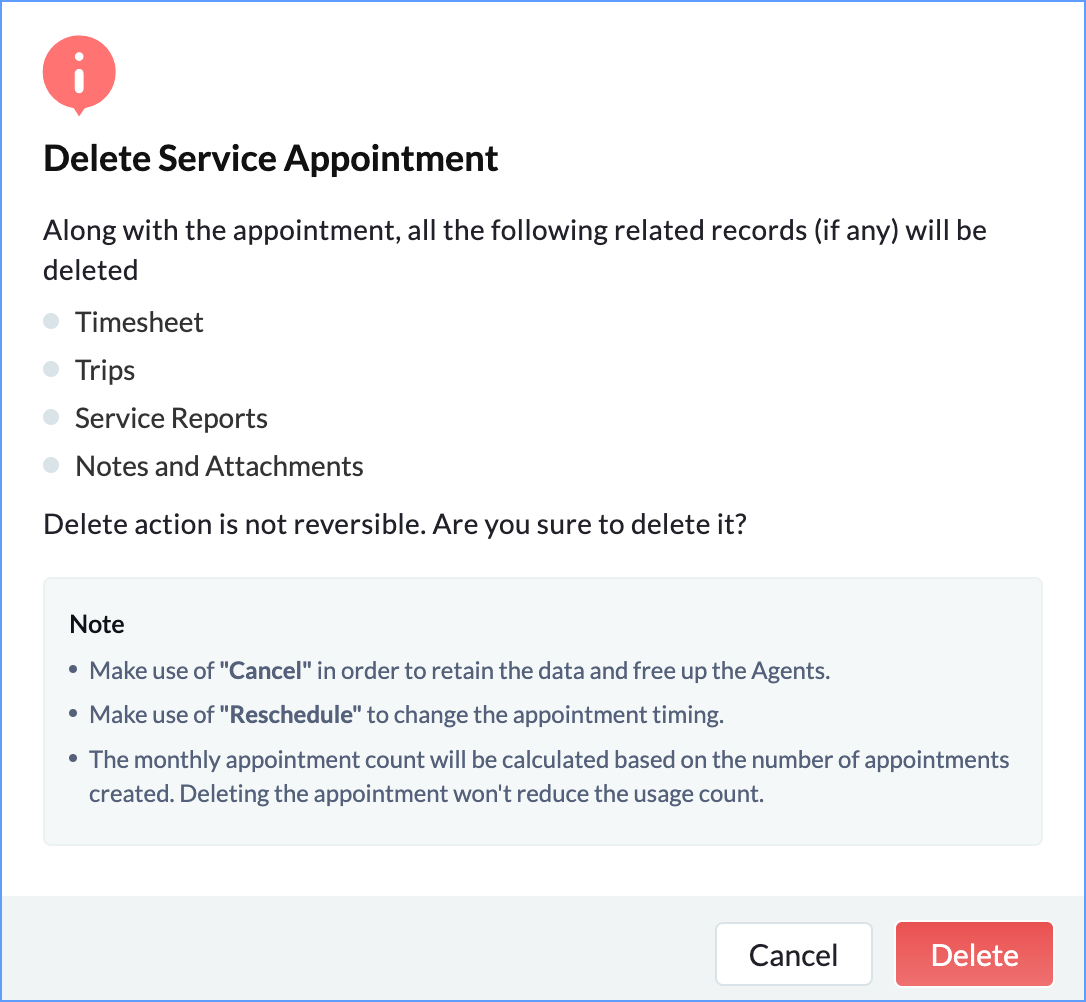The width and height of the screenshot is (1086, 1002).
Task: Click the Delete Service Appointment heading
Action: click(x=271, y=159)
